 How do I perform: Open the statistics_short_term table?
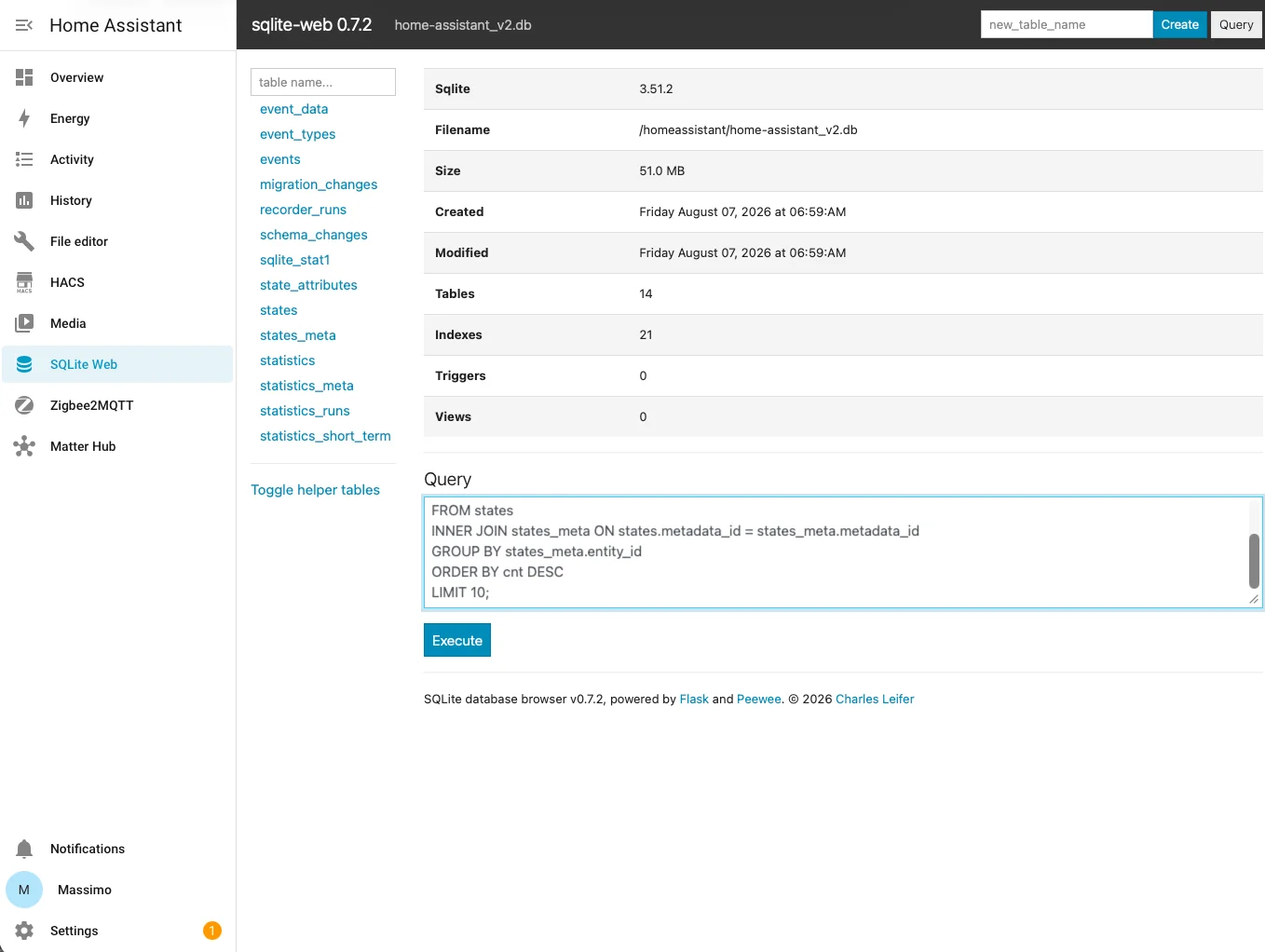tap(325, 436)
